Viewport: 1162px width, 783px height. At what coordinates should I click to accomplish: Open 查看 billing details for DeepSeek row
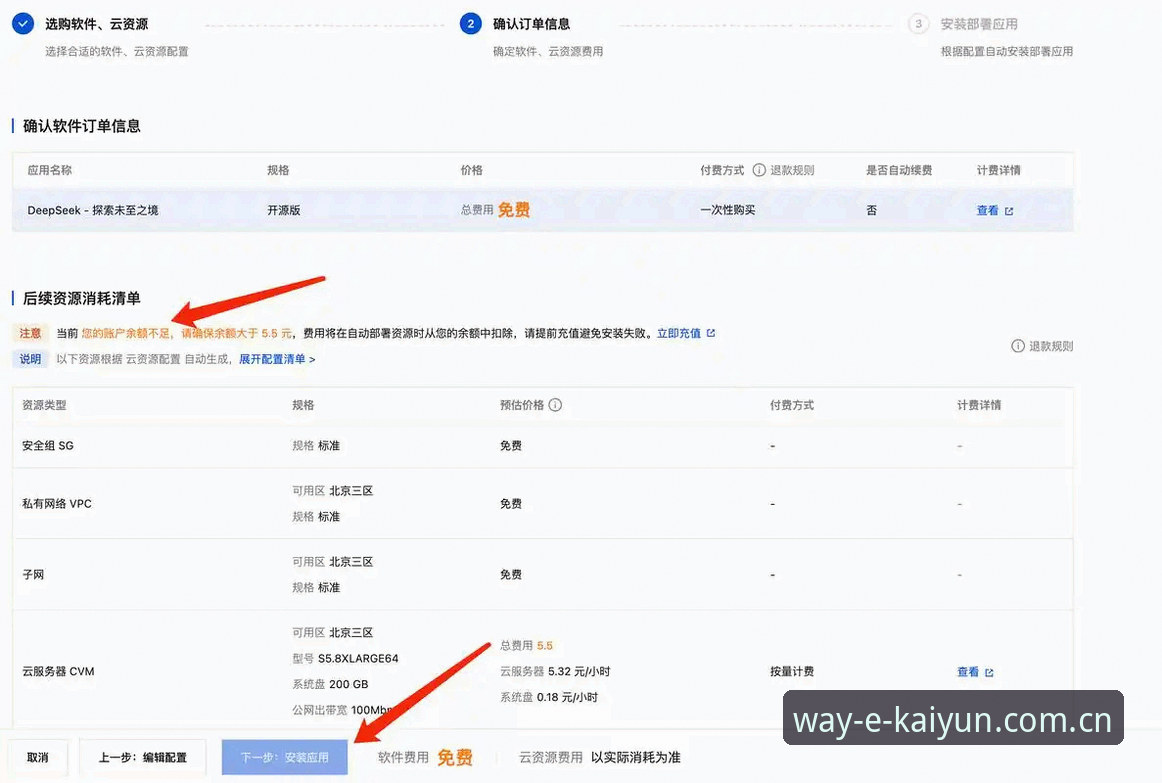(x=987, y=210)
